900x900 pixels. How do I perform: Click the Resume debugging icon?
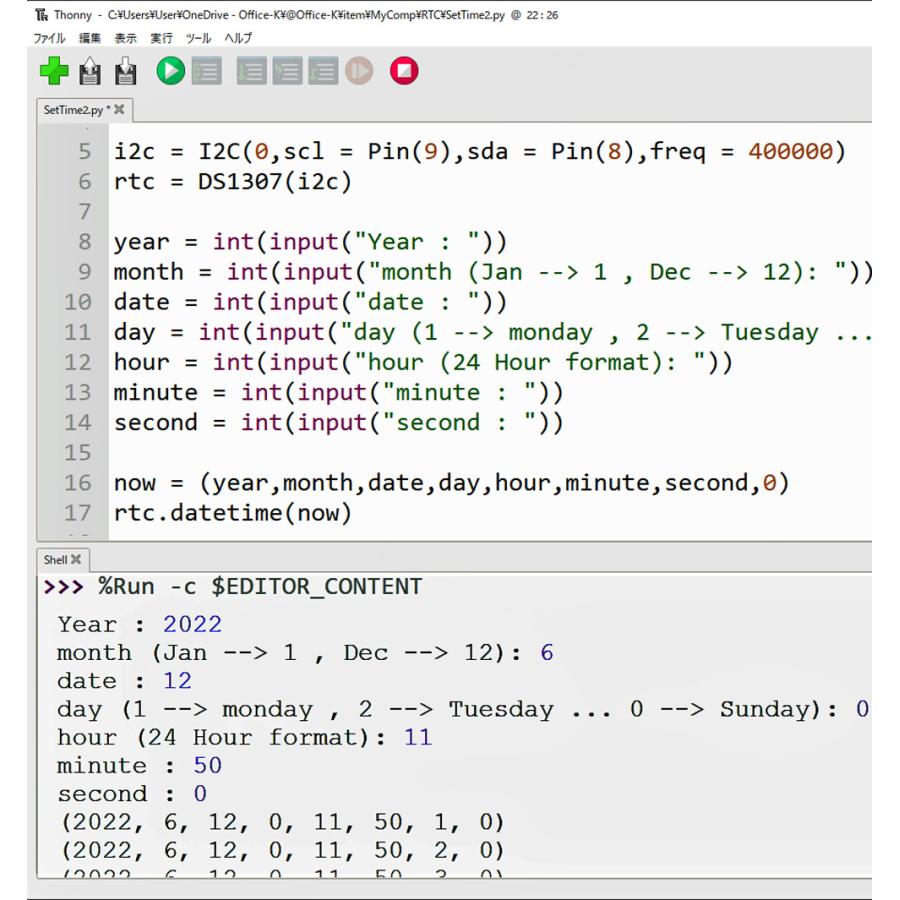pyautogui.click(x=359, y=72)
